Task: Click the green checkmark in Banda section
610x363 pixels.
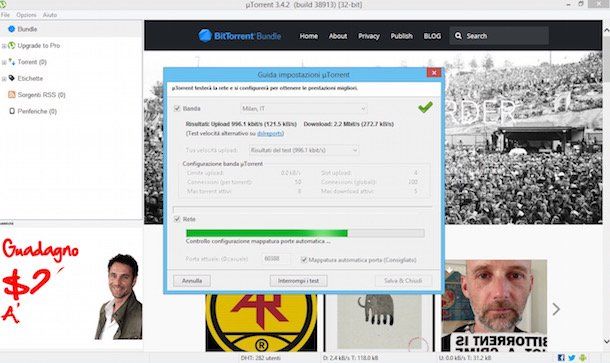Action: [x=425, y=107]
